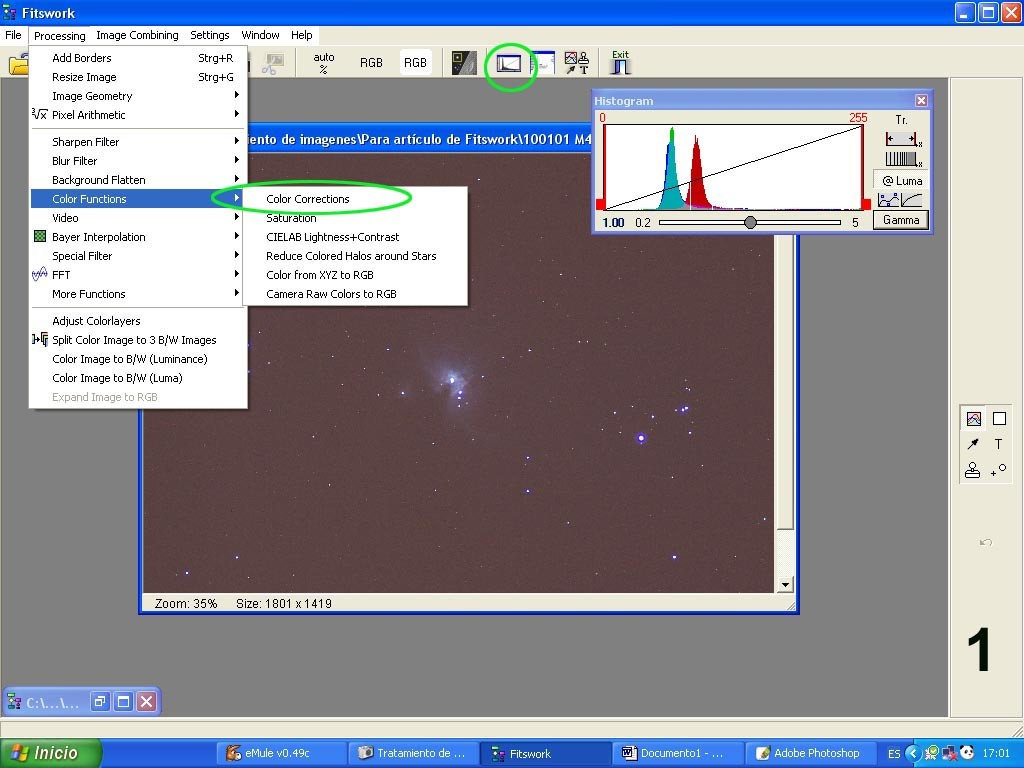Click the gamma slider handle in Histogram
This screenshot has height=768, width=1024.
pos(750,222)
